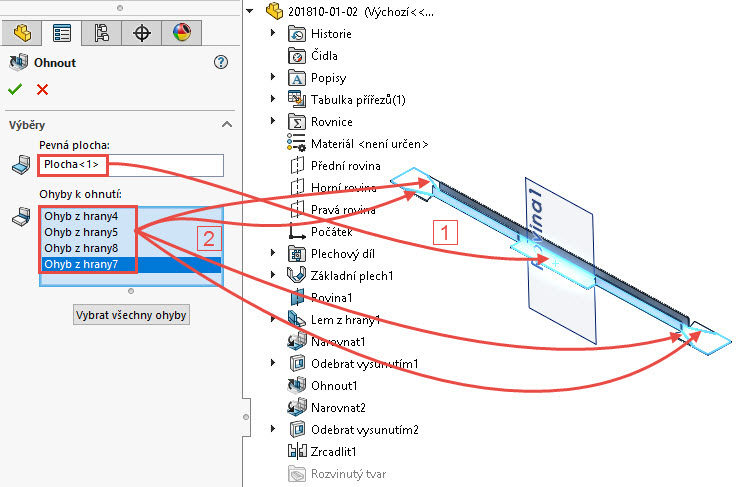The width and height of the screenshot is (750, 487).
Task: Click the Tabulka přířezů cut list icon
Action: 297,100
